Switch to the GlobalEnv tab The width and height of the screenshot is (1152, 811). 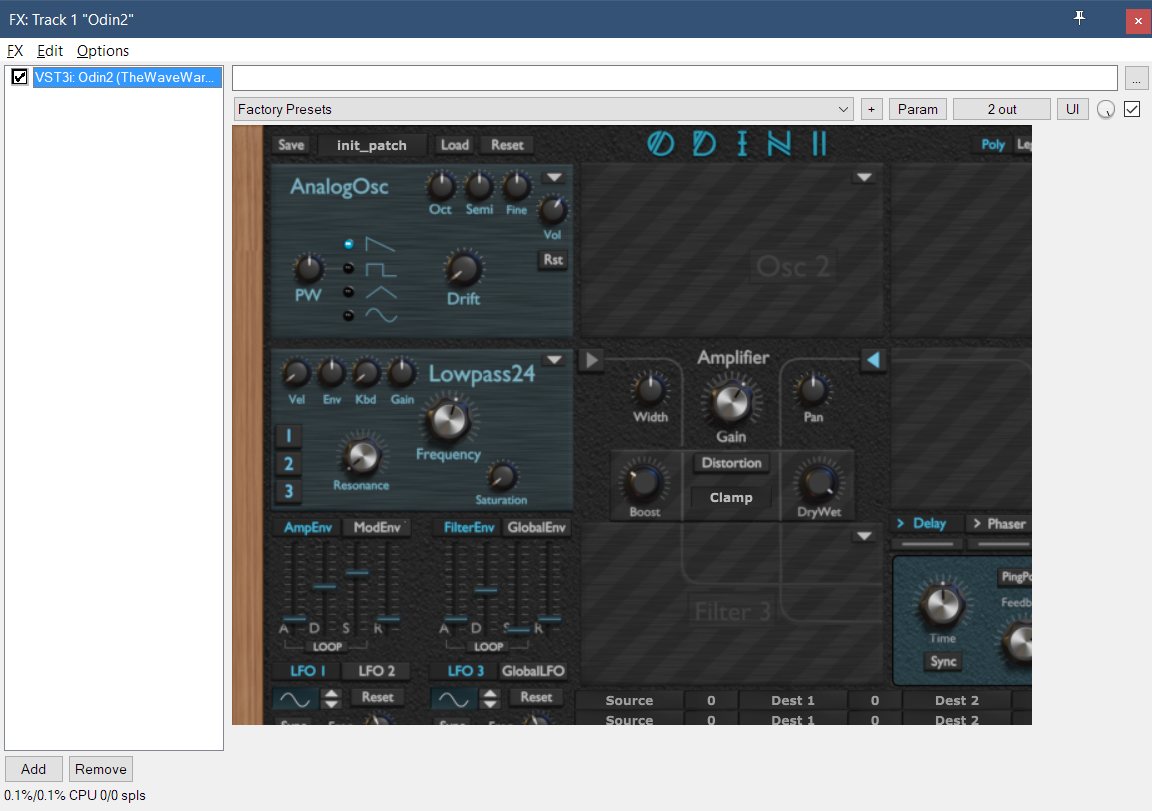(536, 527)
